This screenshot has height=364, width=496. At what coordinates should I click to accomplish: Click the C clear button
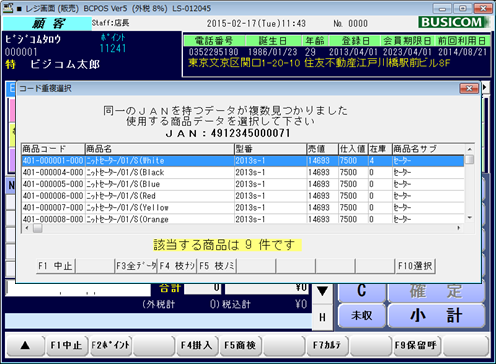pyautogui.click(x=362, y=291)
